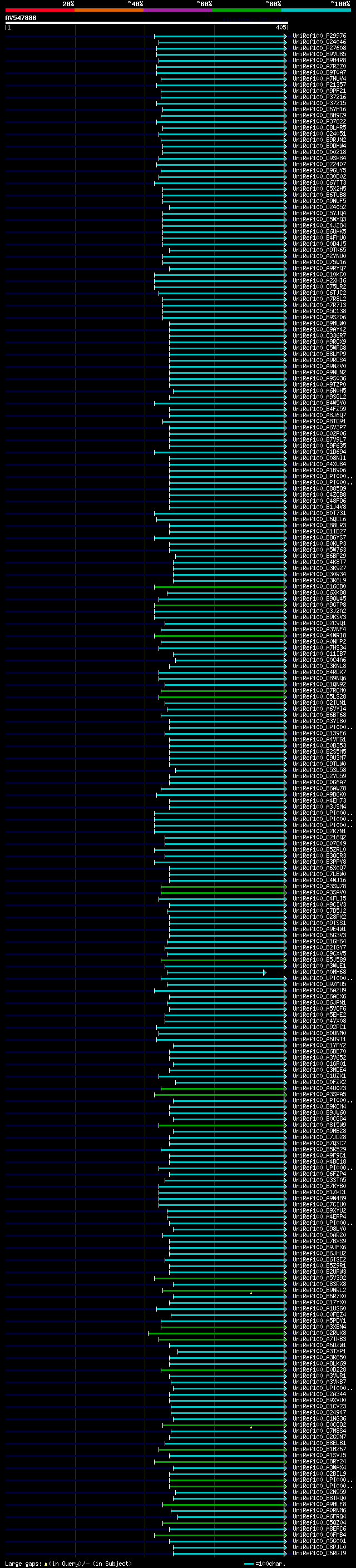
Task: Select subject label UniRef100_P37215
Action: coord(319,103)
